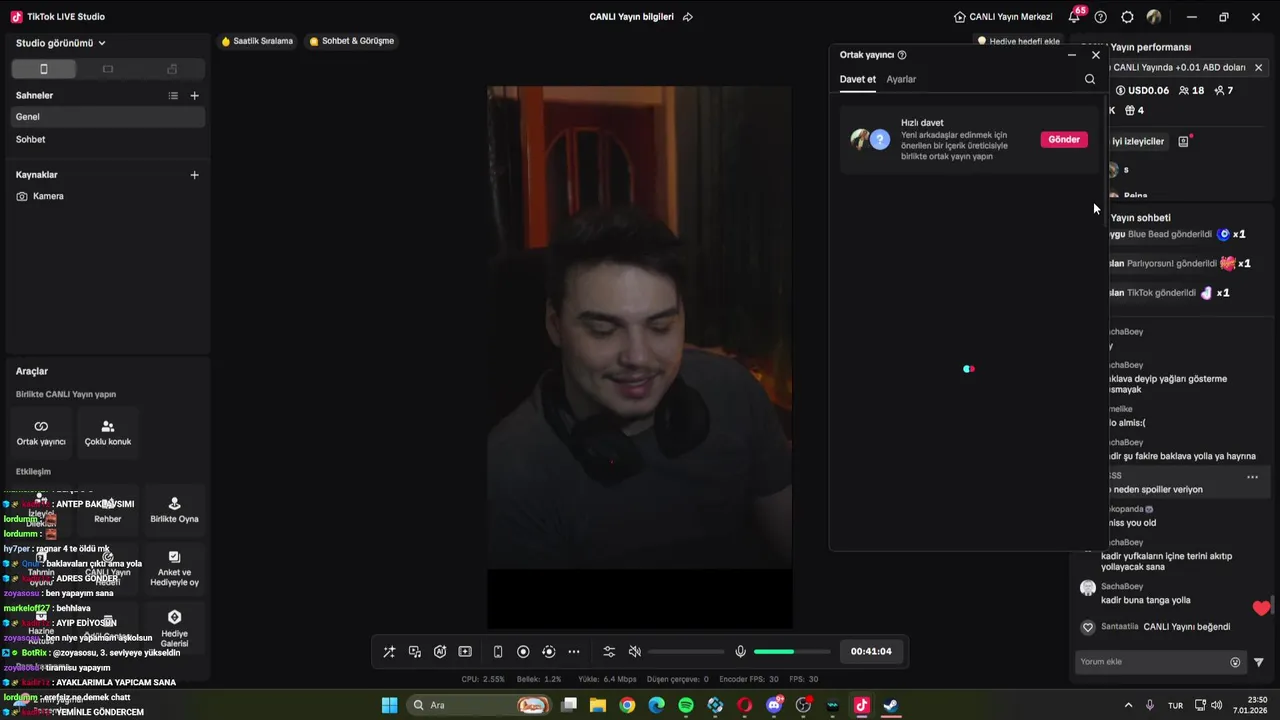The image size is (1280, 720).
Task: Toggle the microphone mute icon
Action: coord(740,652)
